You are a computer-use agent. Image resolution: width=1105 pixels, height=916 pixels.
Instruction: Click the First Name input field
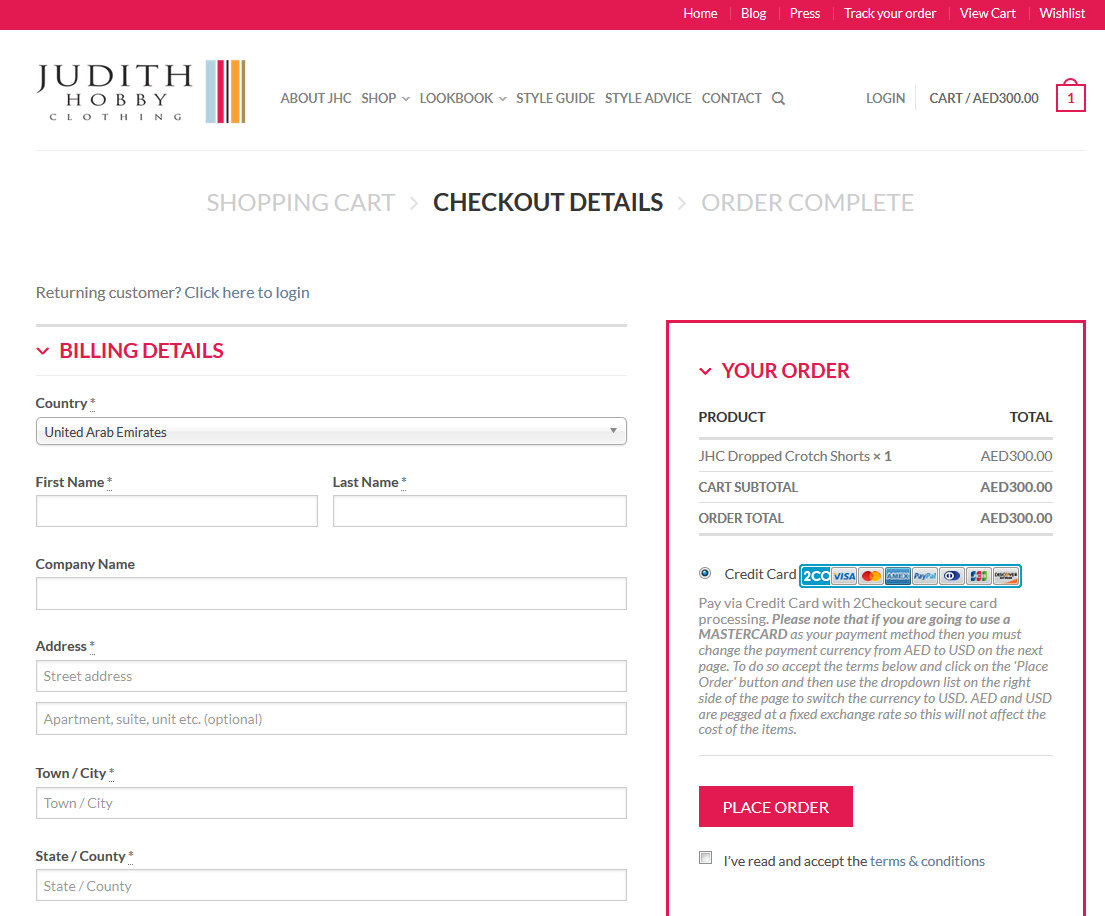tap(177, 511)
